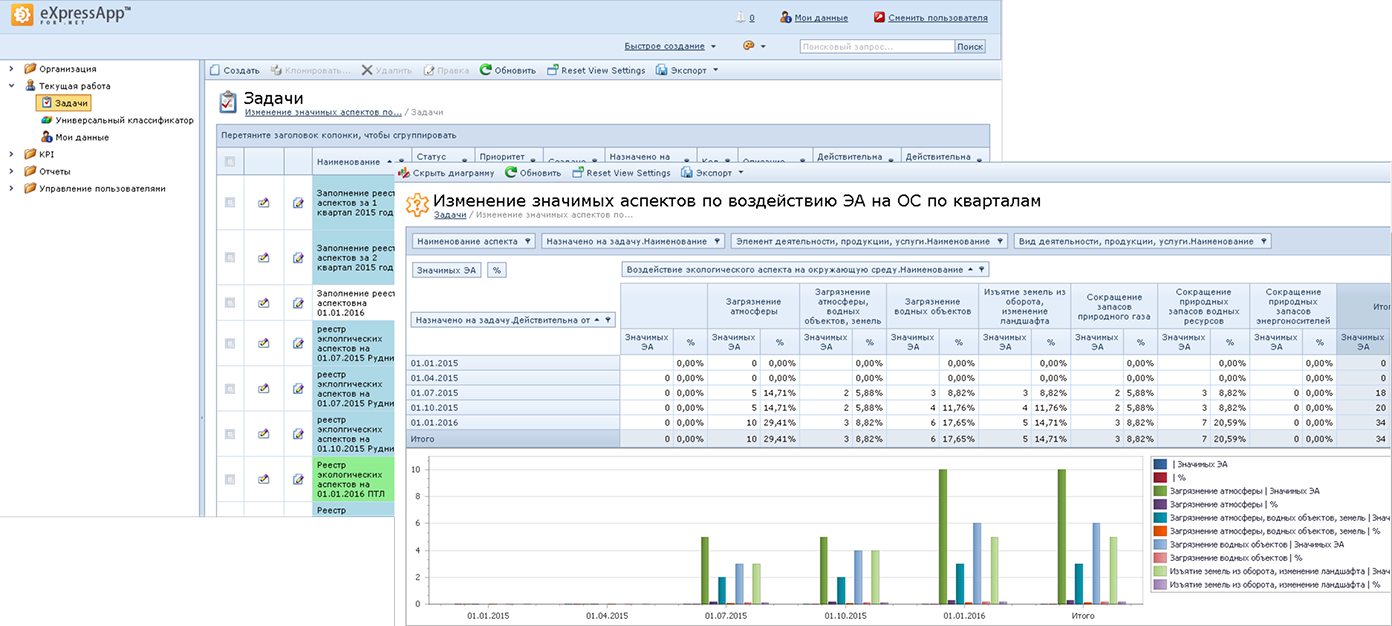Expand the KPI tree node
Viewport: 1392px width, 626px height.
[11, 154]
